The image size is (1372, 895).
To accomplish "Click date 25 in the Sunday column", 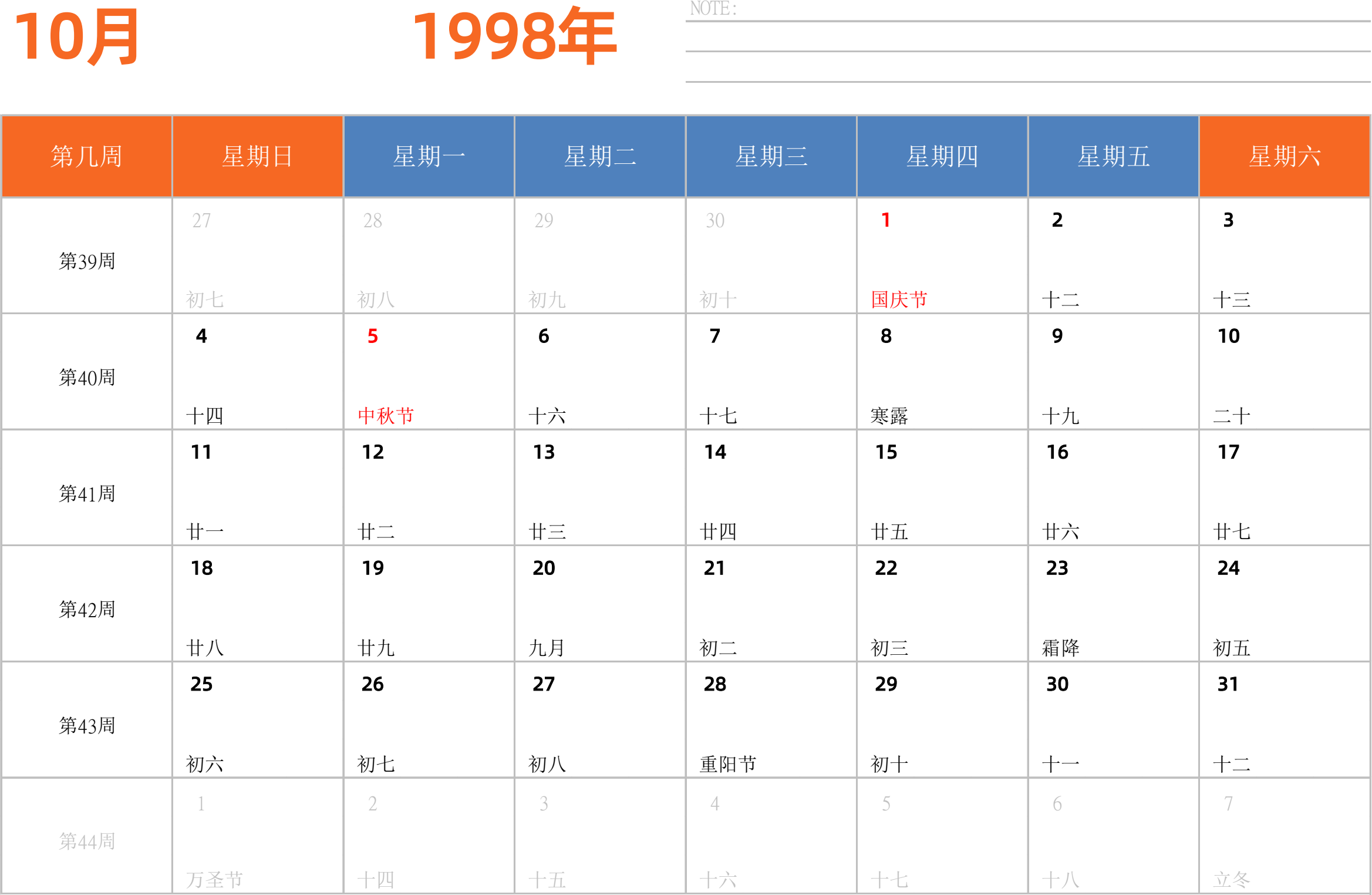I will pyautogui.click(x=201, y=684).
